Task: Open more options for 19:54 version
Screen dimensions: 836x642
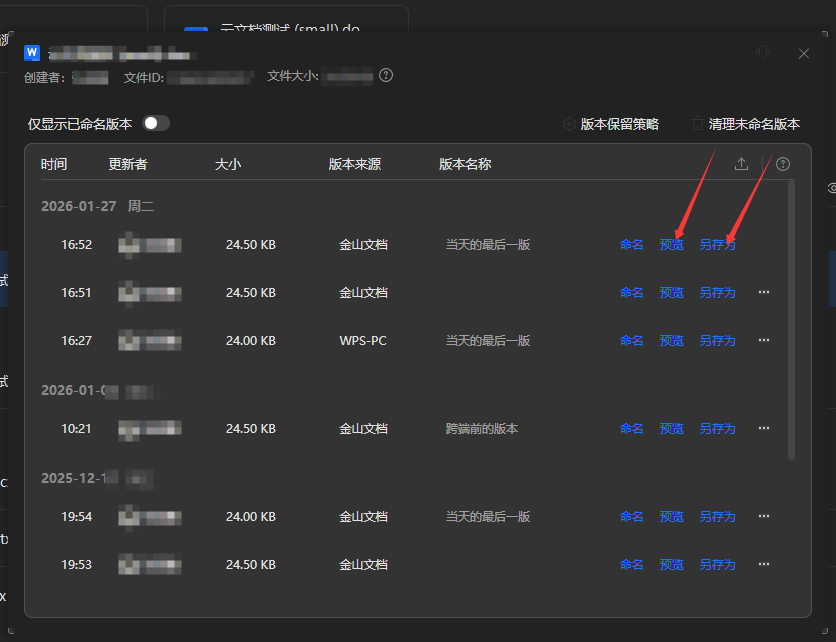Action: pos(764,516)
